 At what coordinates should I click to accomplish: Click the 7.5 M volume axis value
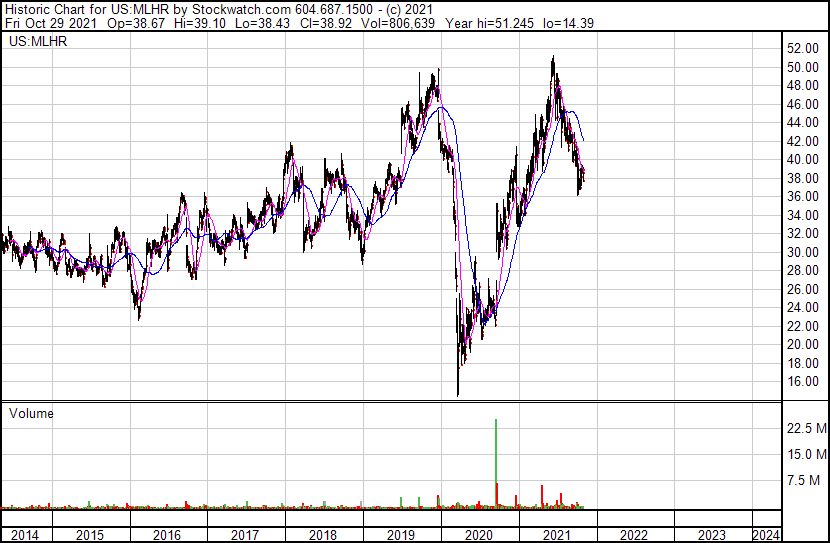click(x=804, y=480)
